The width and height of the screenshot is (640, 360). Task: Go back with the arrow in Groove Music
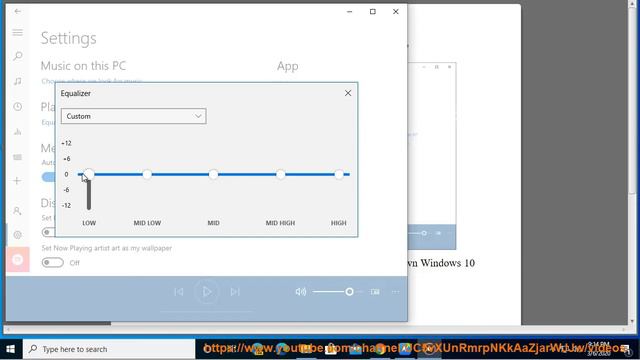tap(18, 11)
